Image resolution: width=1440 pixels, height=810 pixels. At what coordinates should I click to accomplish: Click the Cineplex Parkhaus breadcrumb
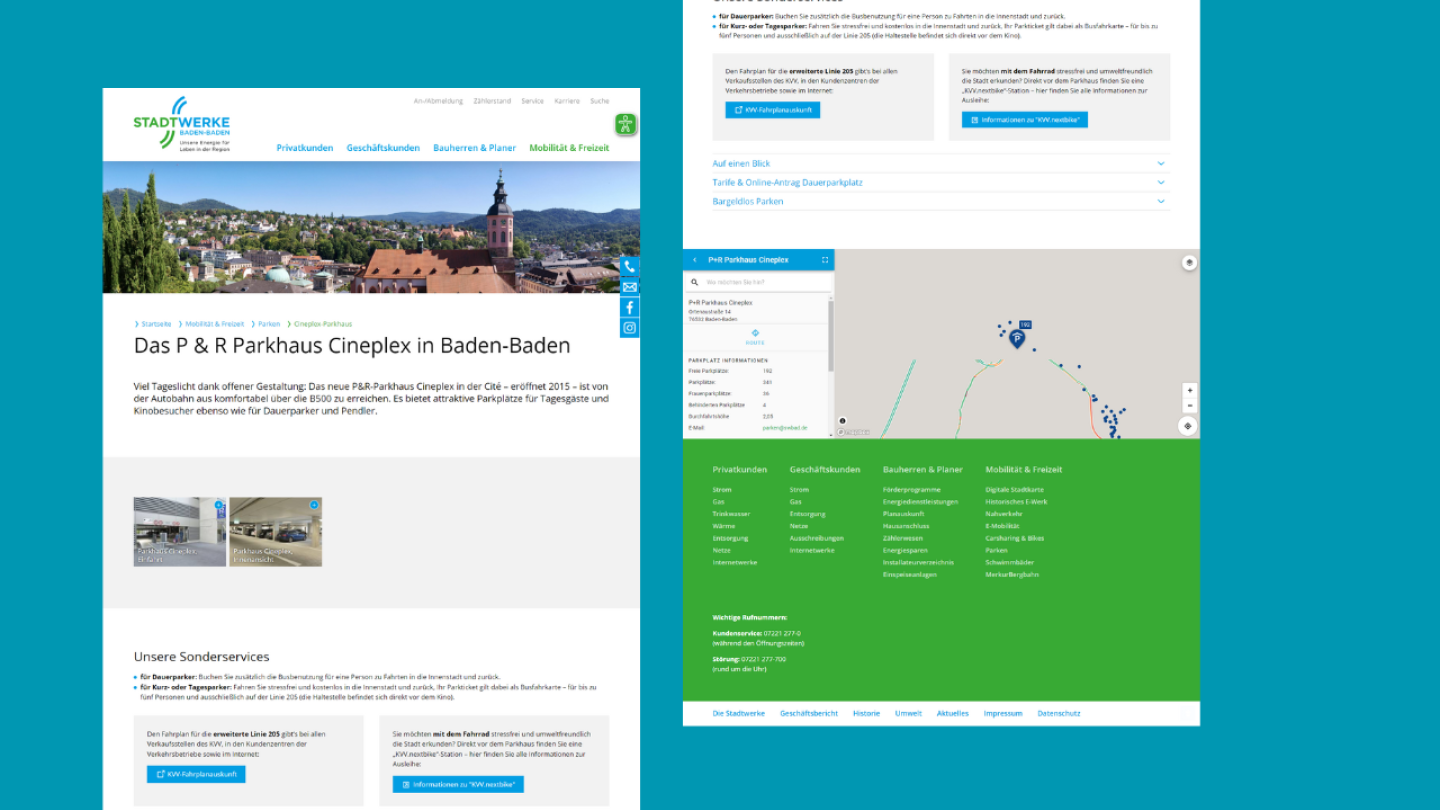point(323,324)
